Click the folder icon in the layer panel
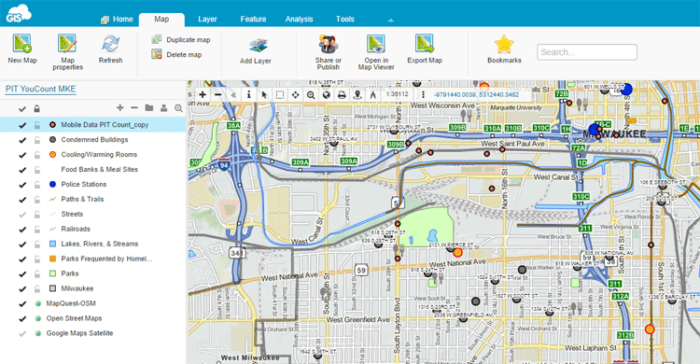The image size is (700, 364). [149, 108]
